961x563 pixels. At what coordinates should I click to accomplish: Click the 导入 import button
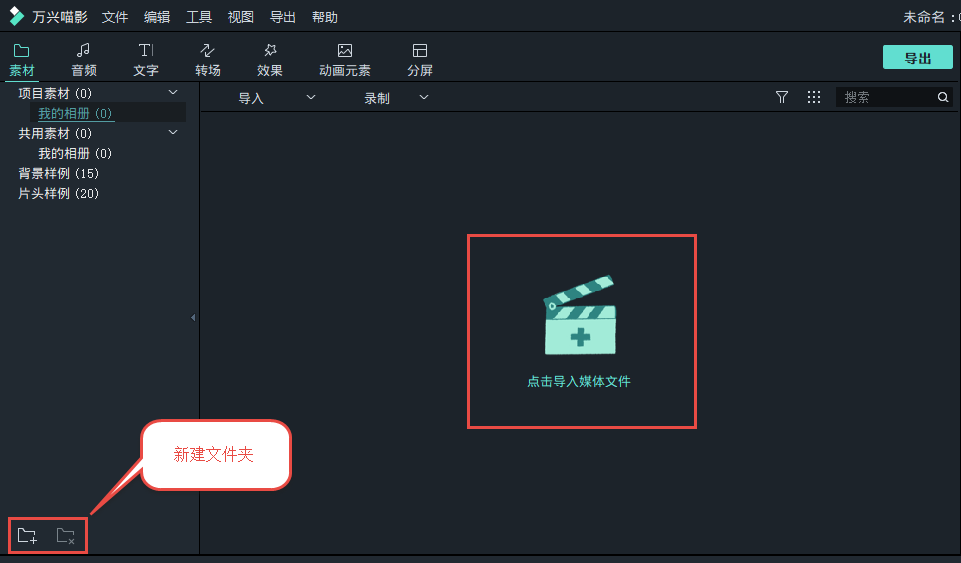pos(251,98)
